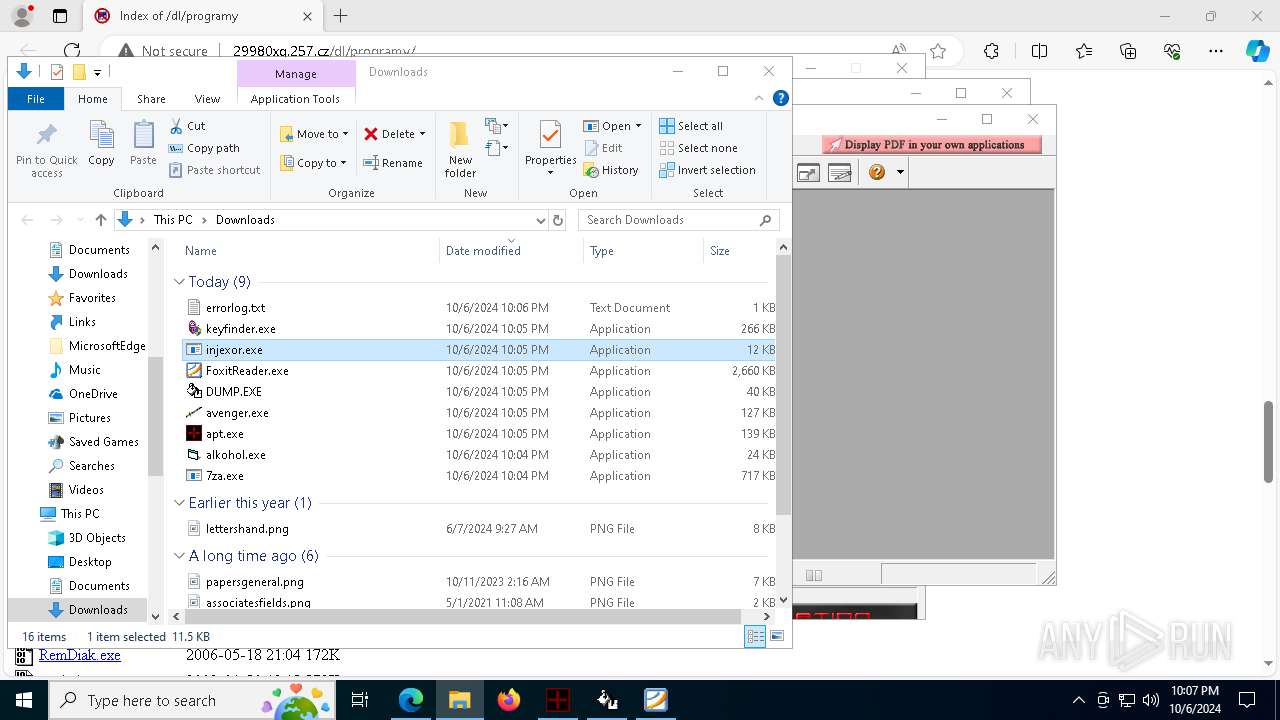Click the Copy ribbon button
The image size is (1280, 720).
click(x=101, y=143)
